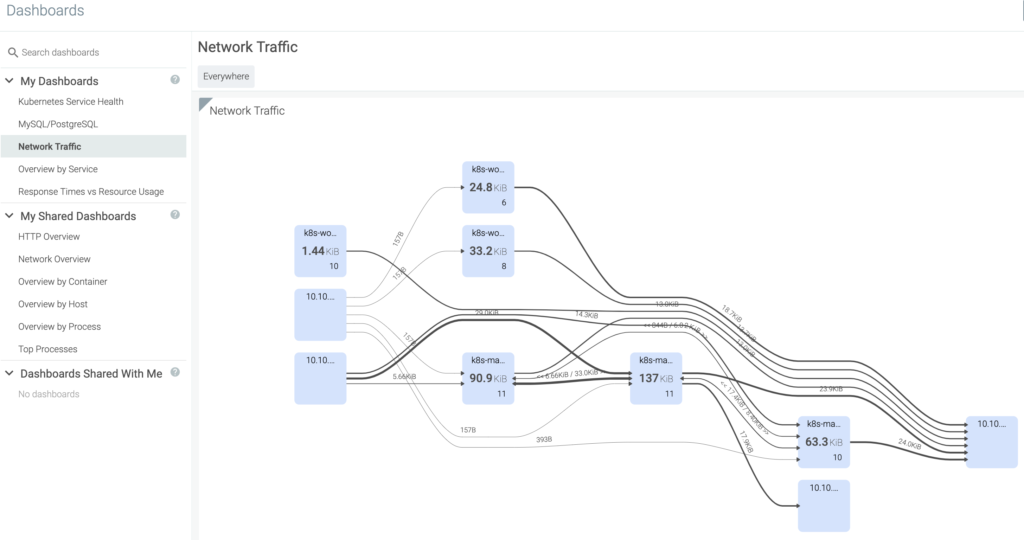Collapse the My Shared Dashboards section
1024x540 pixels.
coord(9,216)
